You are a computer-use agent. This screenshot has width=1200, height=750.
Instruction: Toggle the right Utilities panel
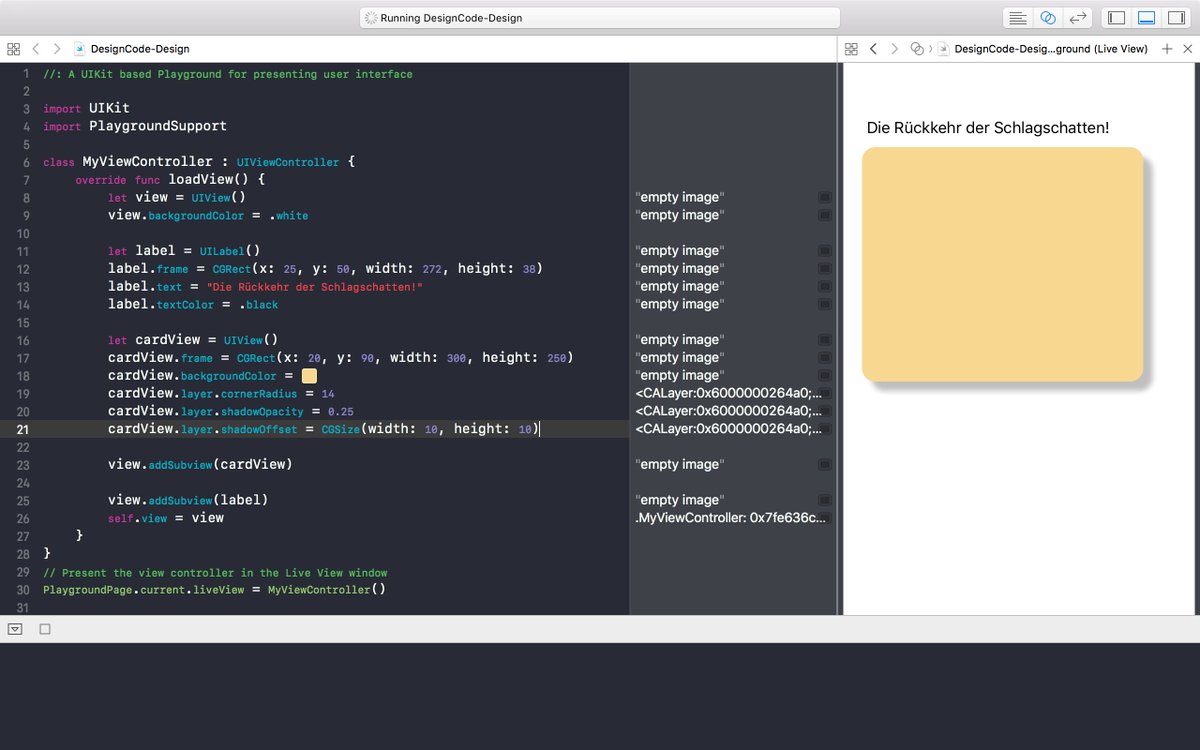[x=1176, y=18]
